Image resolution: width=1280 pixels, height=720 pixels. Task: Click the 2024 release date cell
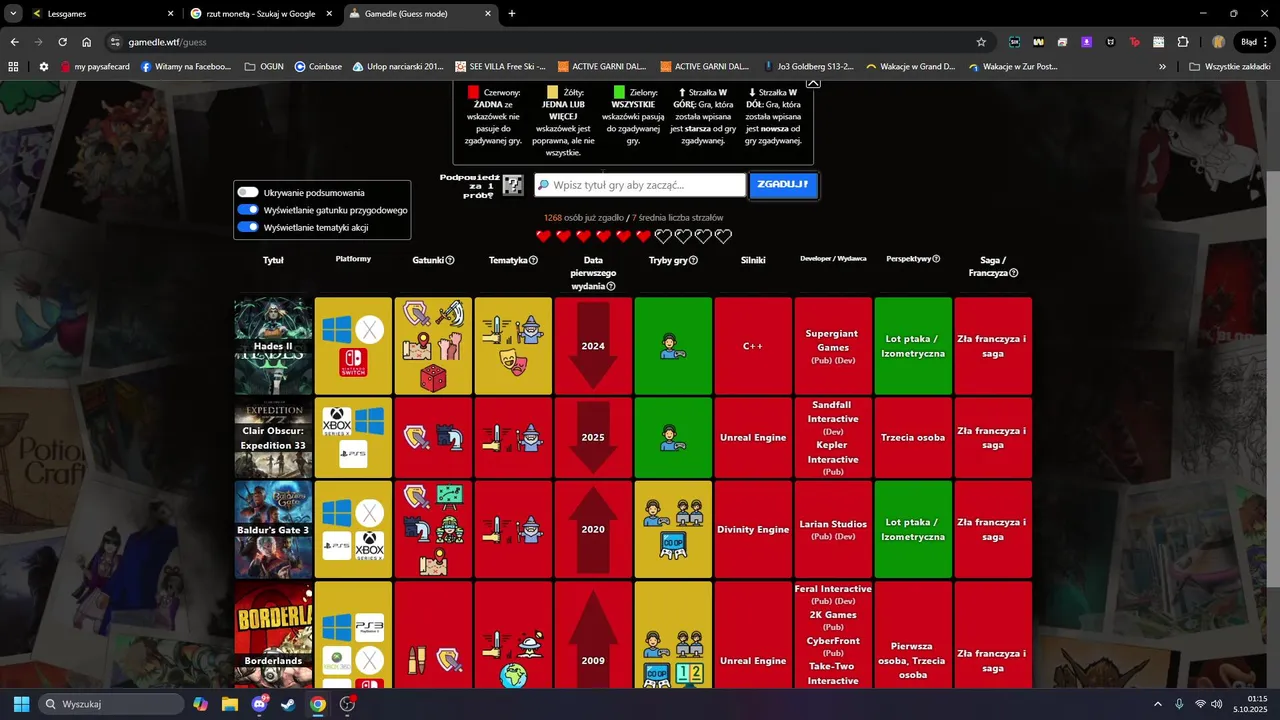tap(593, 346)
